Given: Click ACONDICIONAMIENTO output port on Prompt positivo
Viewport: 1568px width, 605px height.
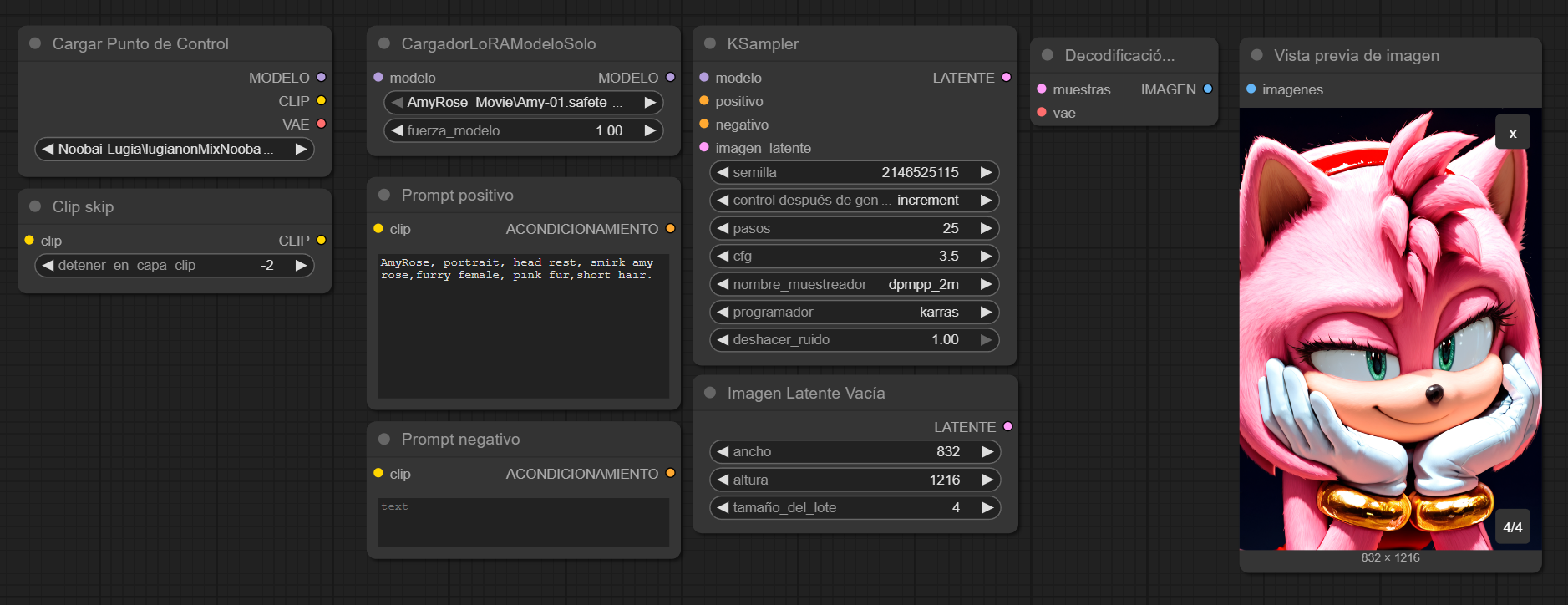Looking at the screenshot, I should tap(670, 228).
